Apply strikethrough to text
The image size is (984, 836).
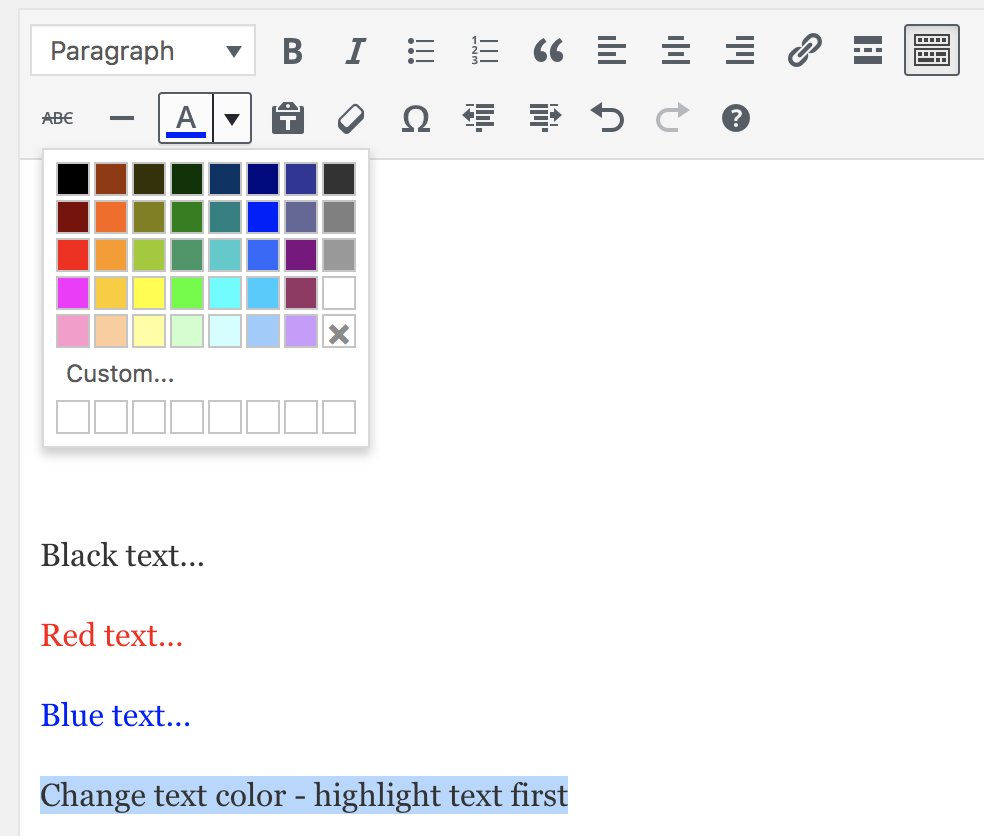[x=57, y=118]
